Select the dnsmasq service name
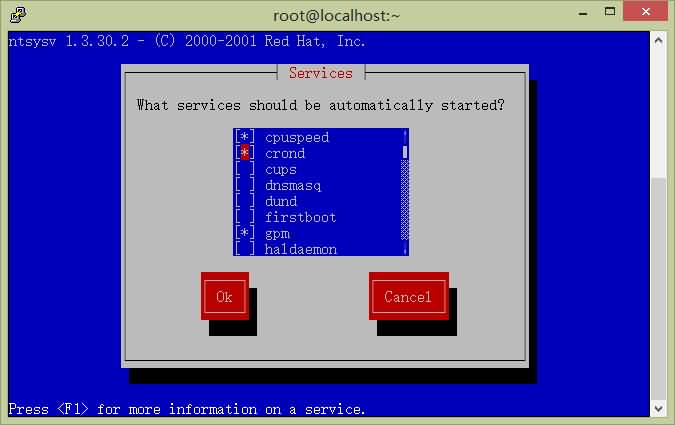The height and width of the screenshot is (425, 675). pyautogui.click(x=293, y=186)
